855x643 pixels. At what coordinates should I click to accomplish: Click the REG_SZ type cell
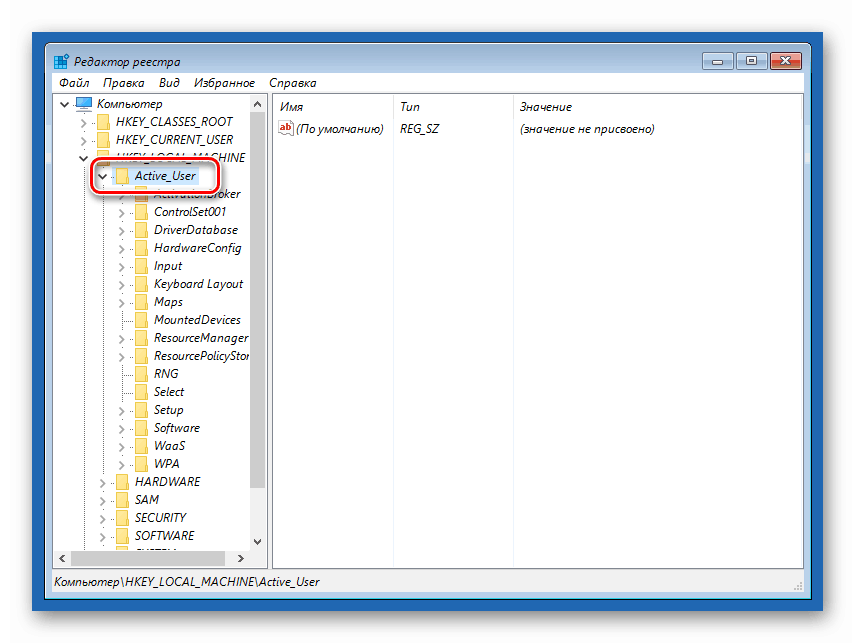tap(419, 129)
